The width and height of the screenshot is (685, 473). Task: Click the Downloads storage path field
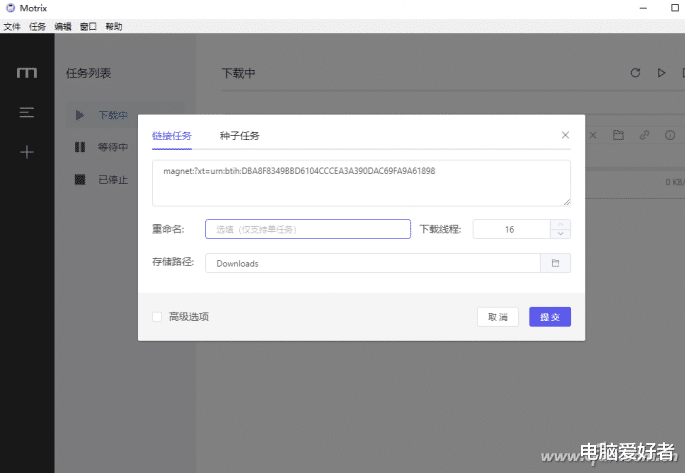coord(373,263)
